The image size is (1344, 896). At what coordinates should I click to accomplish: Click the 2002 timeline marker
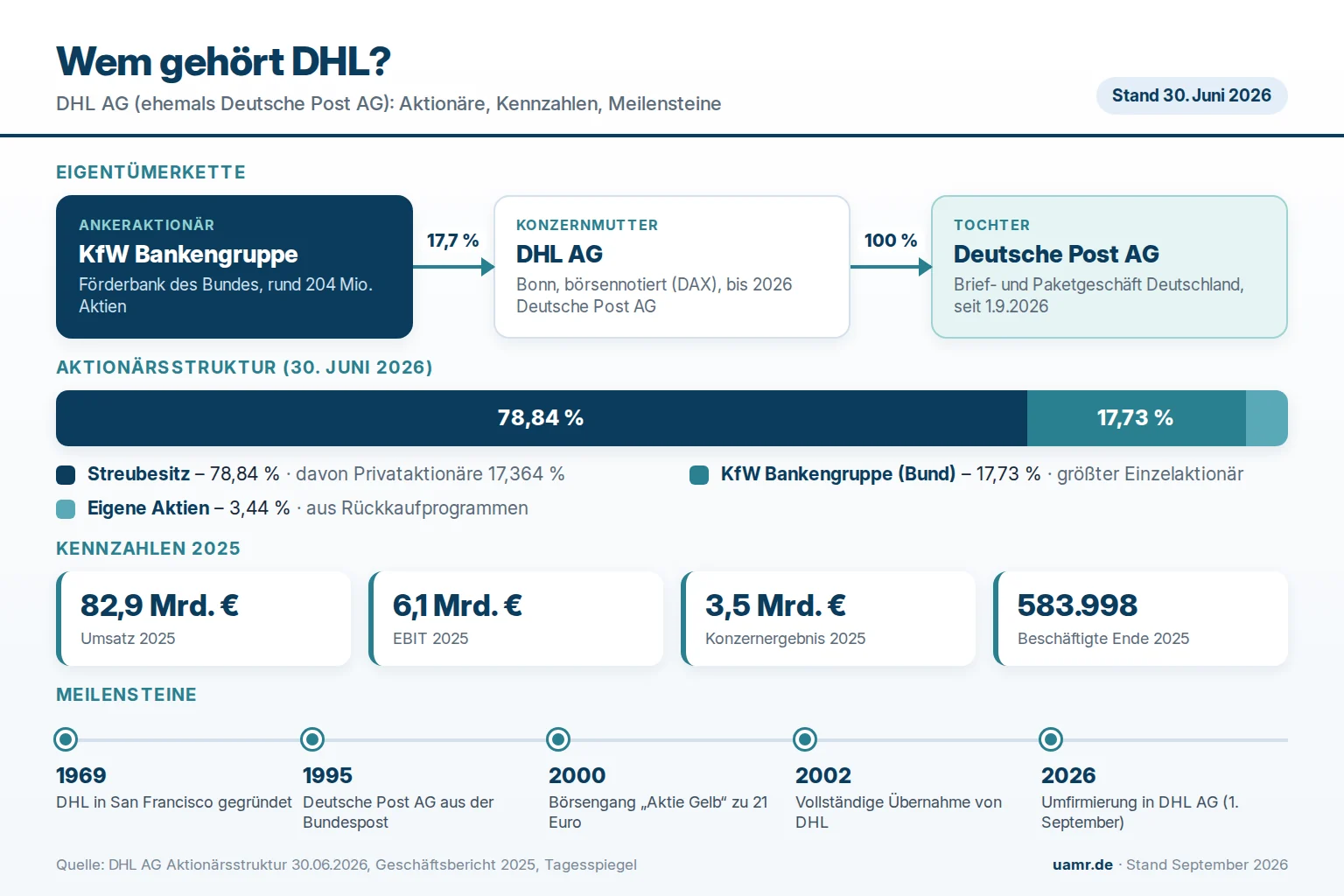click(x=805, y=739)
